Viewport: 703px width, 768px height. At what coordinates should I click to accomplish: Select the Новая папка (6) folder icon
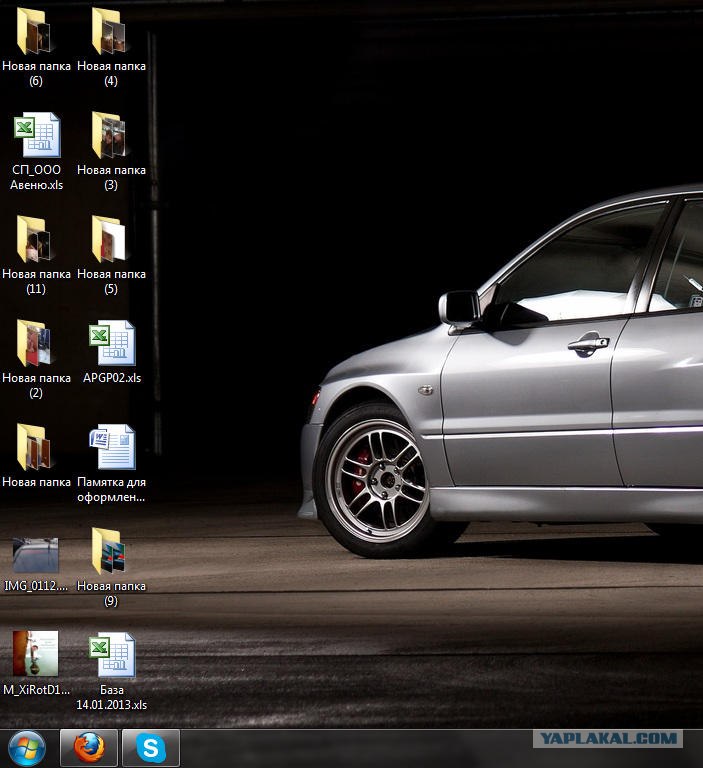pos(36,32)
